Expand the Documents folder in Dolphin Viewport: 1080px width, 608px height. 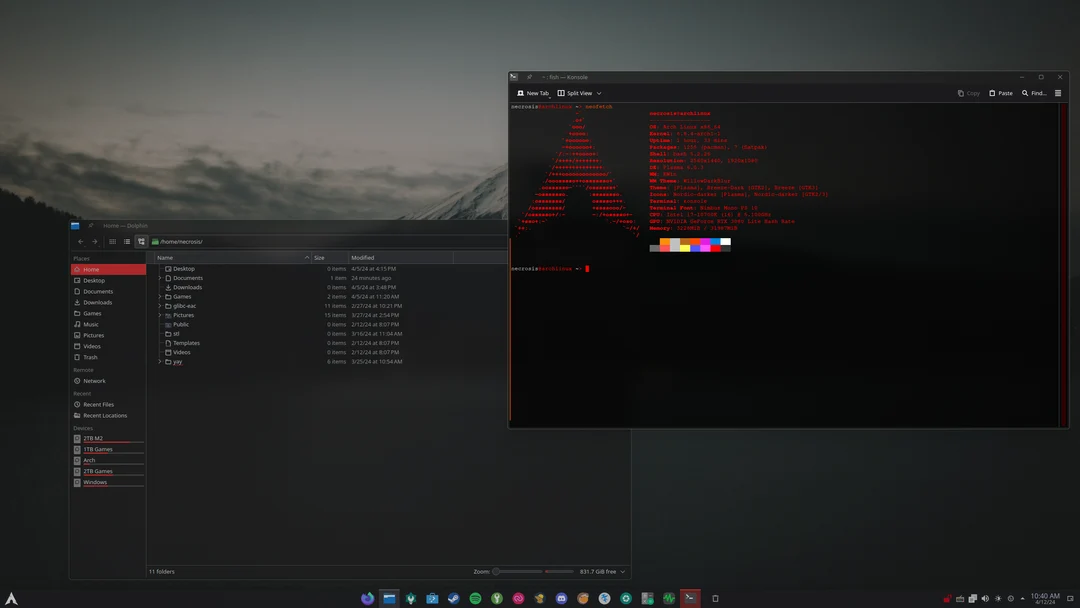160,278
